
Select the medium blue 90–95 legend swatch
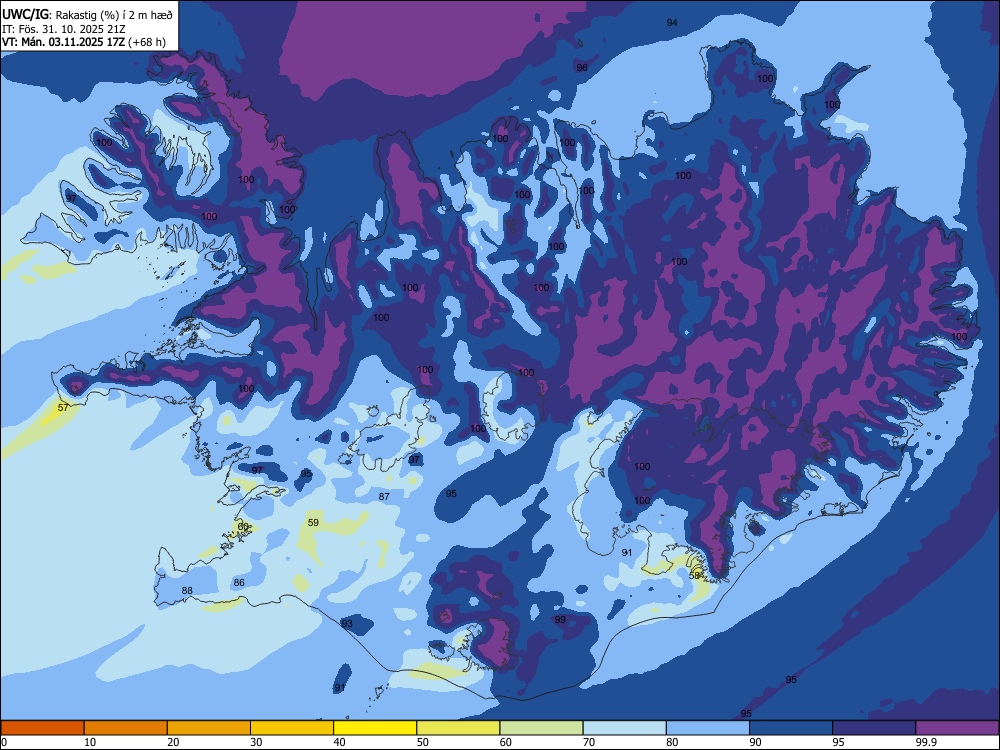[x=791, y=728]
